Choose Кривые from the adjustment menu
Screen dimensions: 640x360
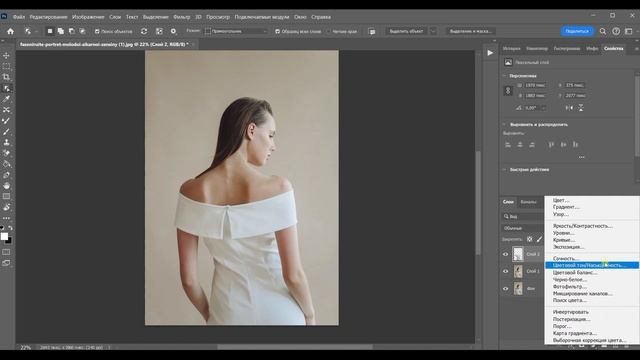[x=563, y=240]
